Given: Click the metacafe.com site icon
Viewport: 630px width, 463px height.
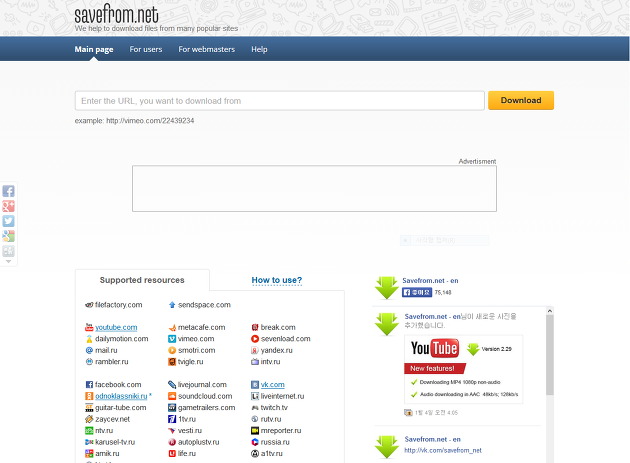Looking at the screenshot, I should tap(172, 327).
